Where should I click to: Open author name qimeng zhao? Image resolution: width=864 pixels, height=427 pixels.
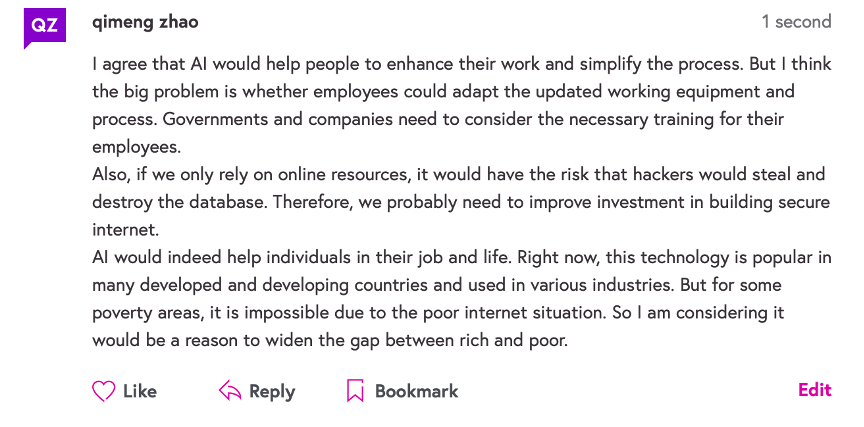point(145,22)
